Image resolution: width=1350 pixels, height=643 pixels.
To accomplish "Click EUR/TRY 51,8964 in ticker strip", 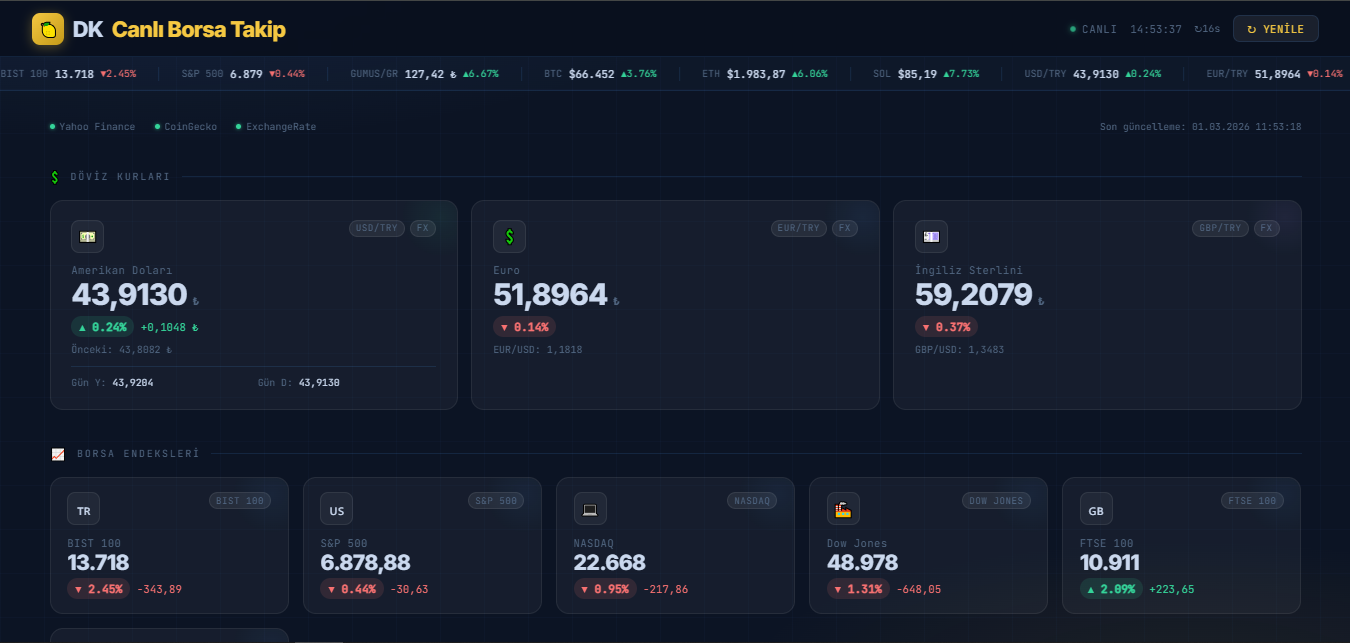I will (x=1274, y=74).
